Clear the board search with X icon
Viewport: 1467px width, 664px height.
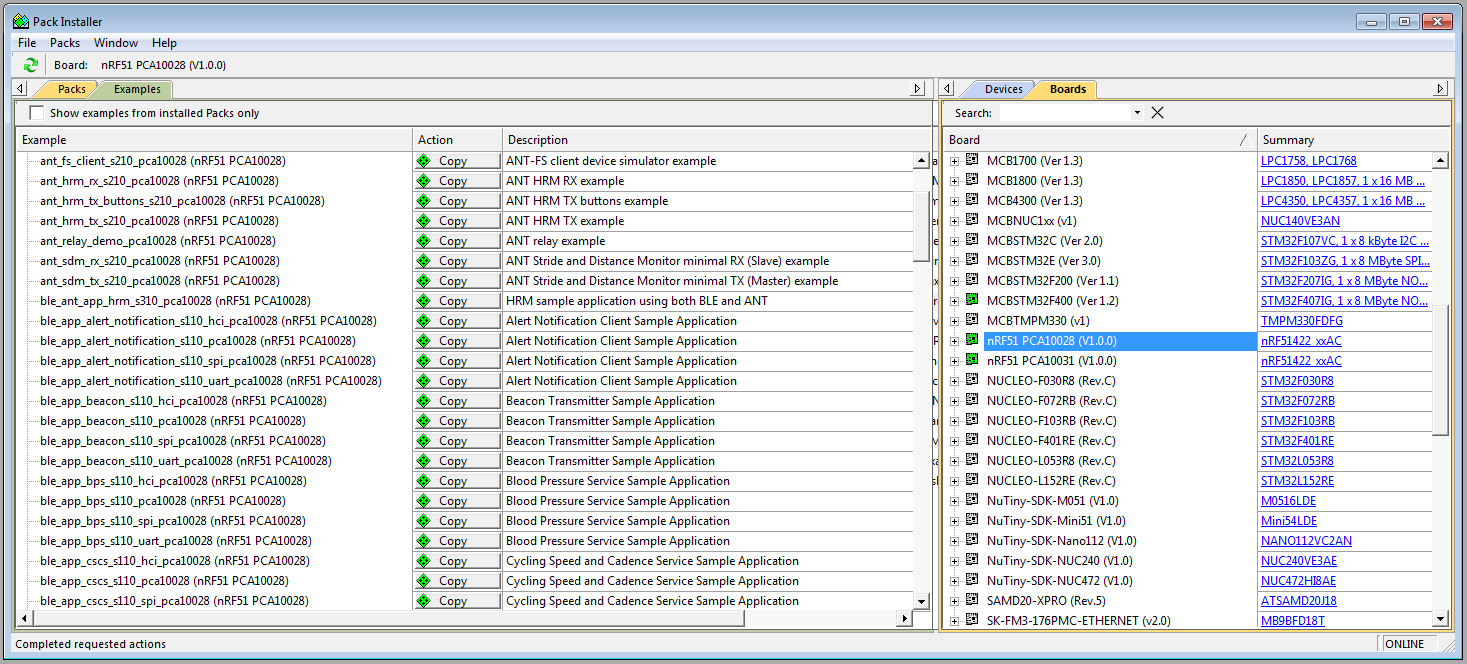[x=1157, y=113]
